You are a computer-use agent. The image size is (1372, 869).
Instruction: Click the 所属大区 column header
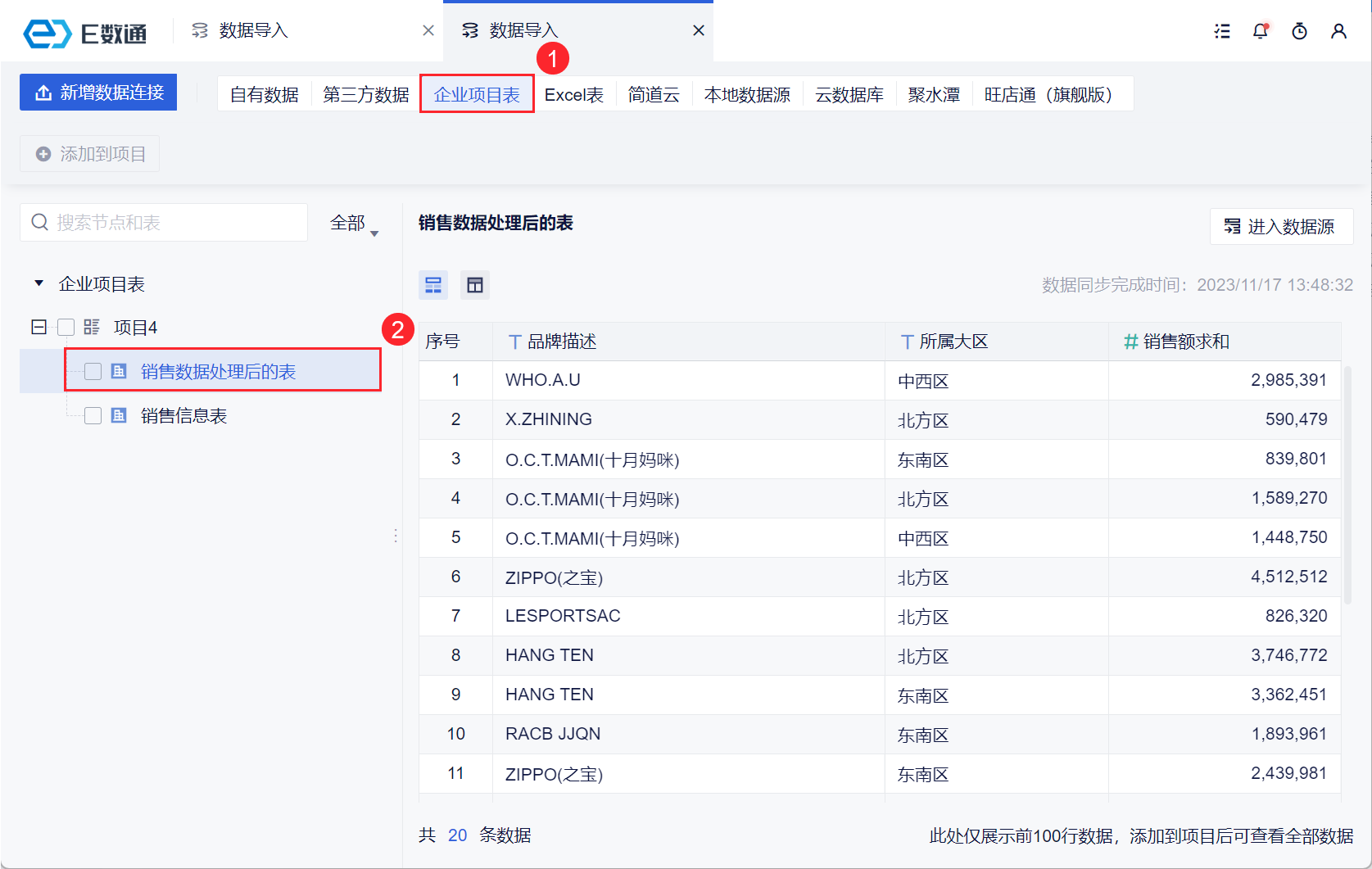996,342
